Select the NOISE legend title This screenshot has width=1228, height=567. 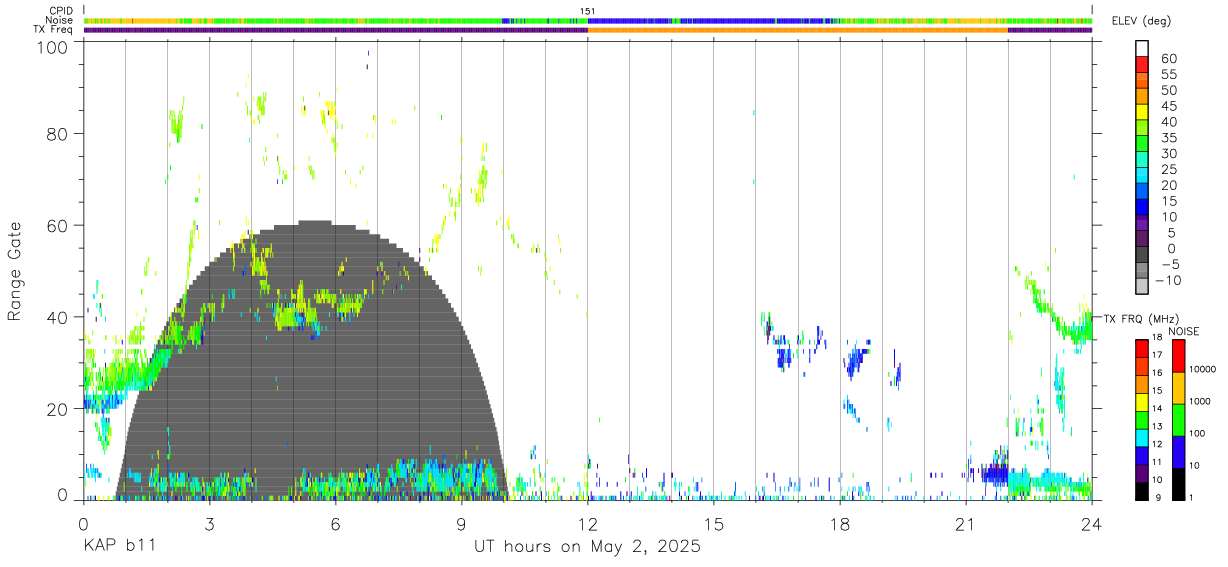[x=1185, y=331]
